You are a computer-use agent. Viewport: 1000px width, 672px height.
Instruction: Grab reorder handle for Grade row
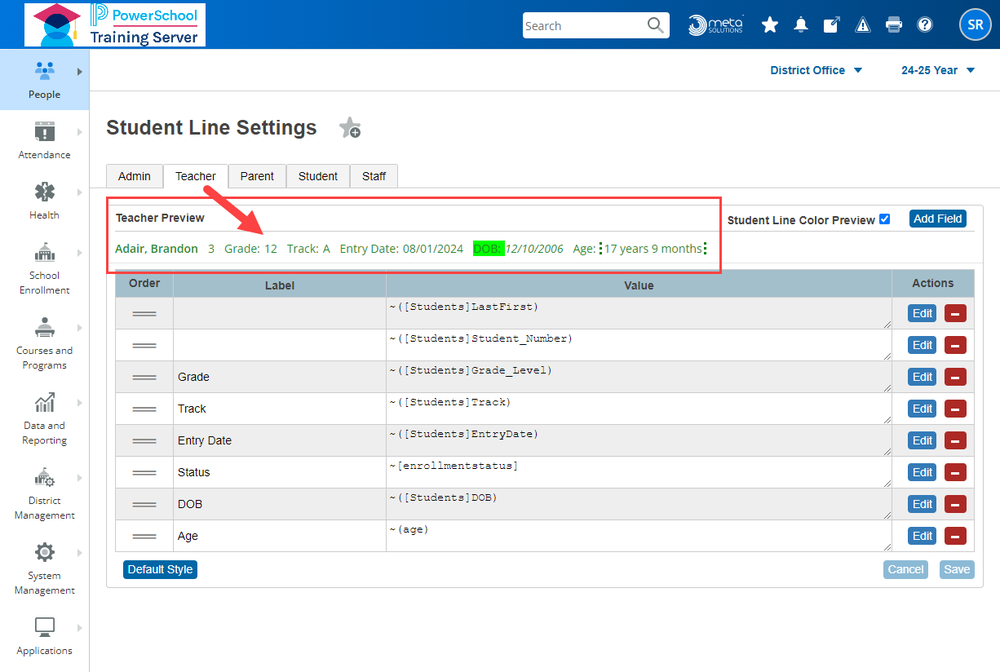click(144, 377)
